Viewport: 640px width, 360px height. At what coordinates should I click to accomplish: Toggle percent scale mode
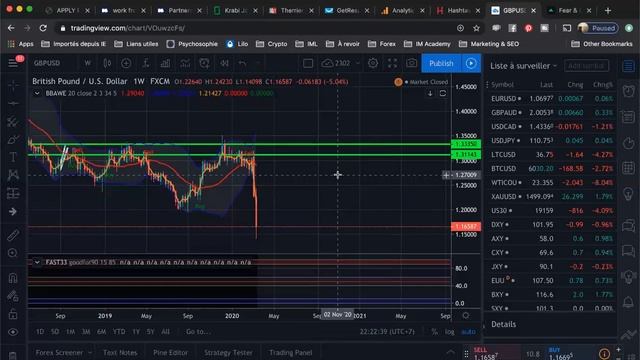click(434, 331)
